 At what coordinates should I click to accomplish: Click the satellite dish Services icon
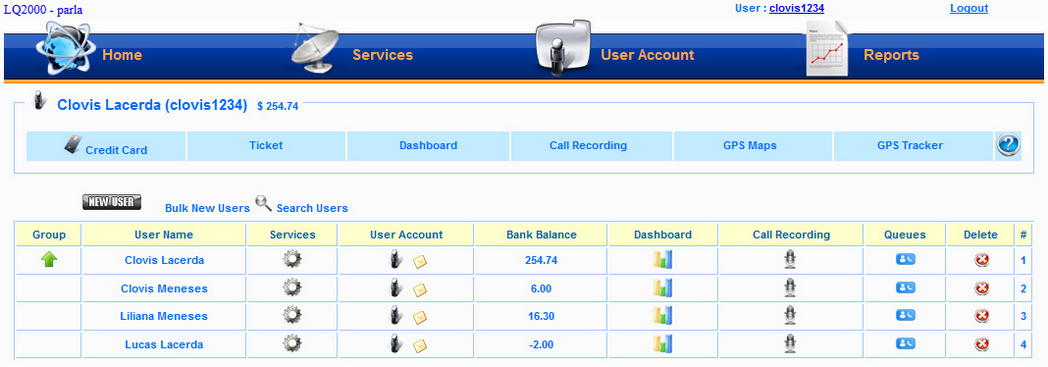[x=316, y=47]
